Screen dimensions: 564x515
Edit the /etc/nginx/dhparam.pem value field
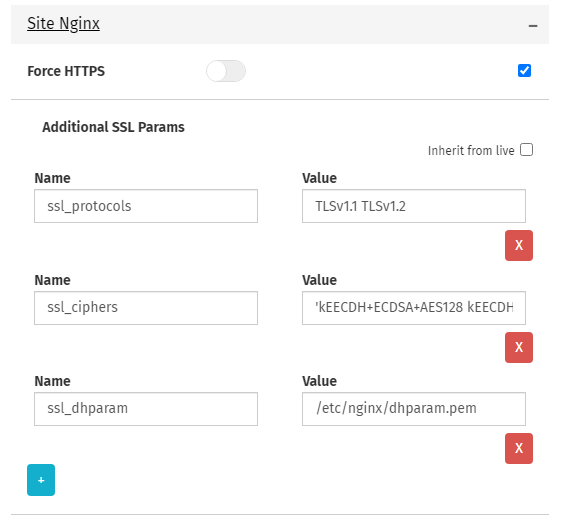(414, 409)
